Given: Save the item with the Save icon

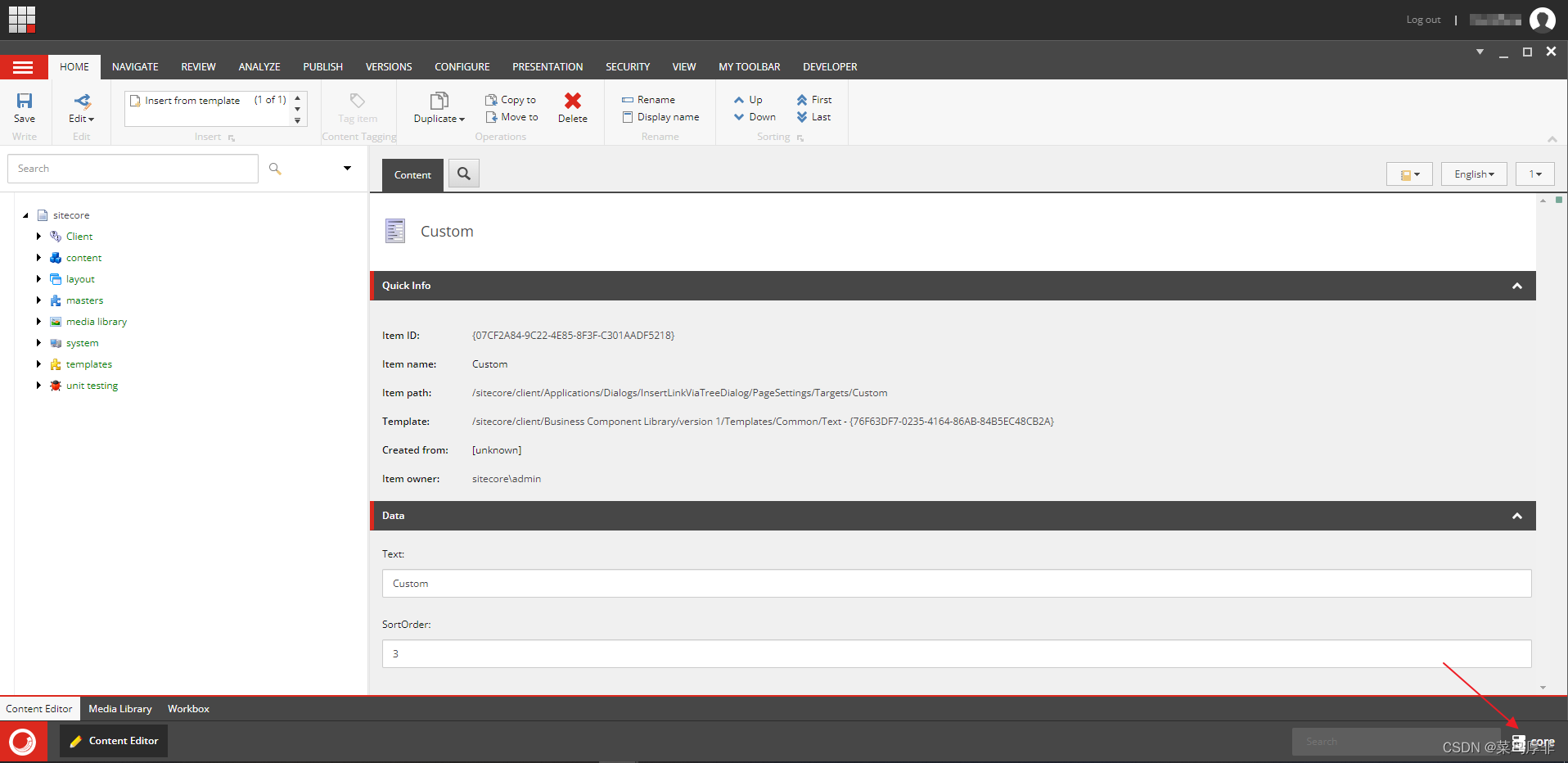Looking at the screenshot, I should (25, 101).
